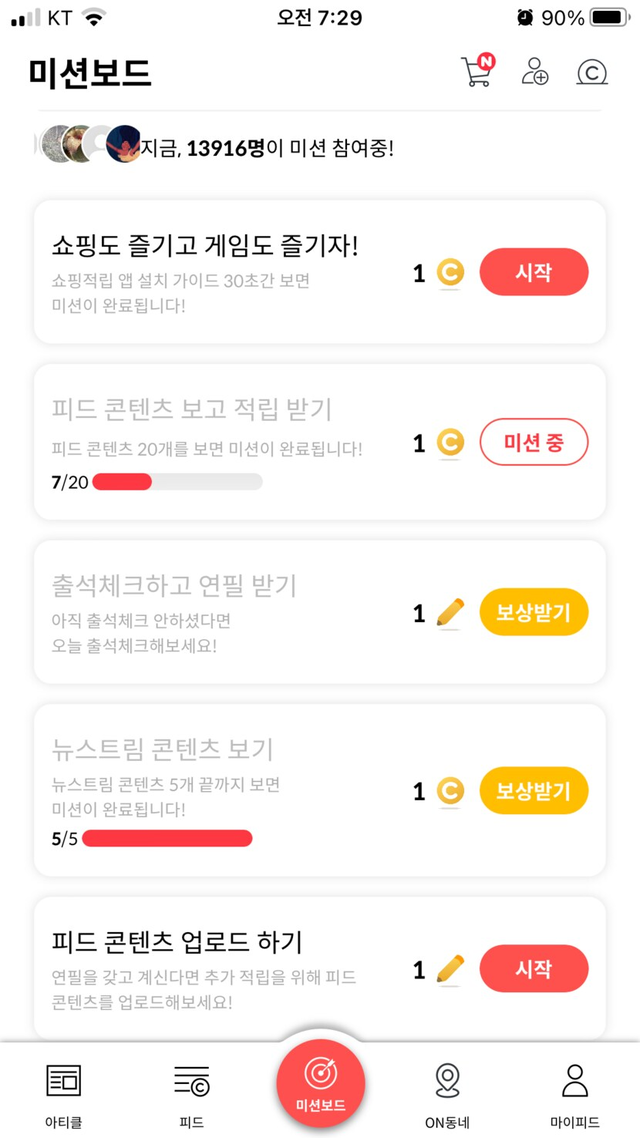The width and height of the screenshot is (640, 1138).
Task: Tap the participant profile avatars
Action: pos(90,146)
